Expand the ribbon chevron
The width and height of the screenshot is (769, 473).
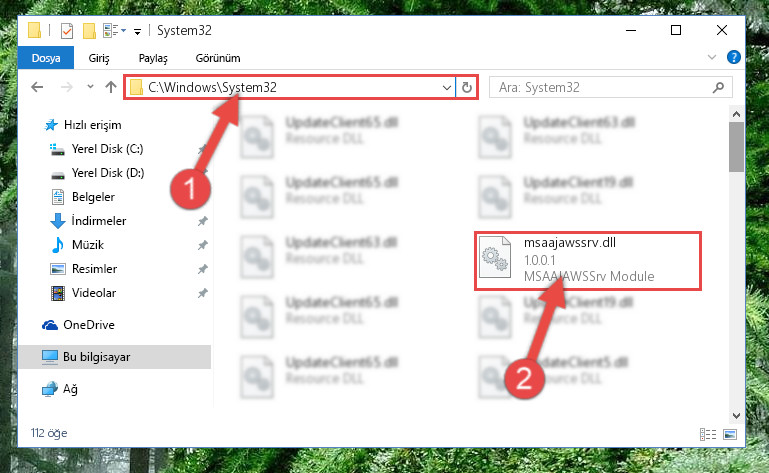click(x=712, y=57)
